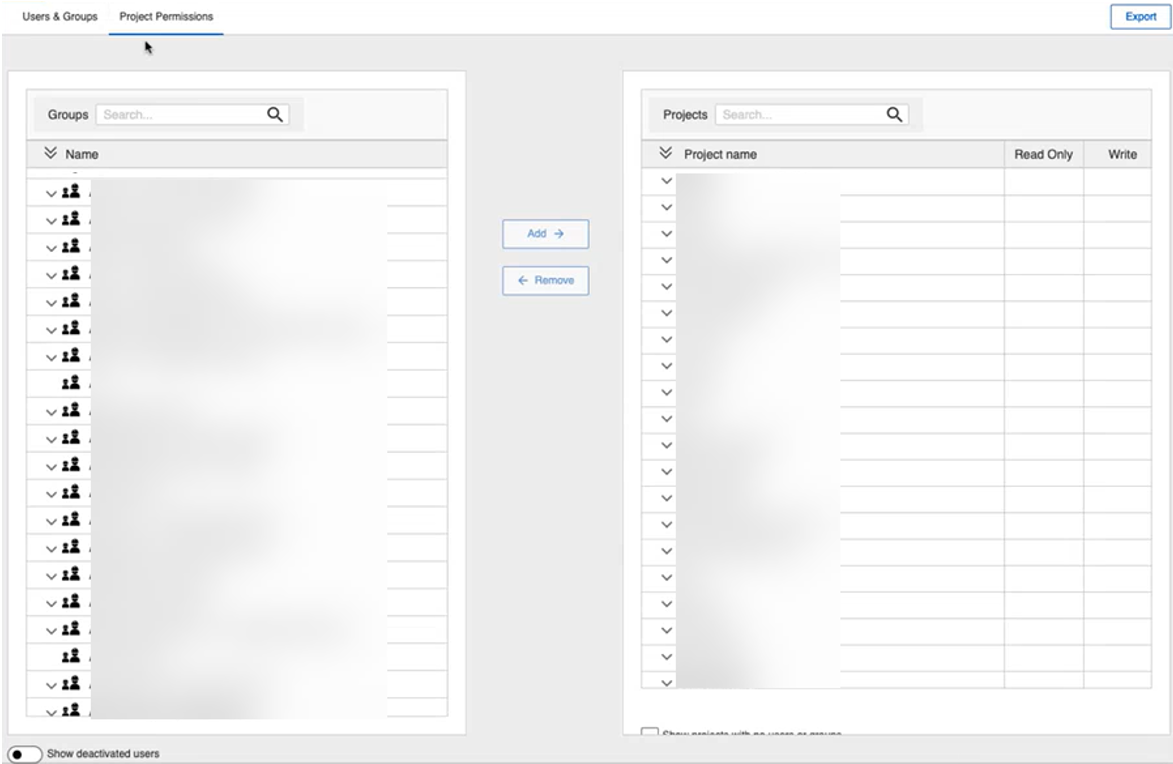This screenshot has width=1173, height=764.
Task: Click the Groups panel label
Action: pyautogui.click(x=68, y=114)
